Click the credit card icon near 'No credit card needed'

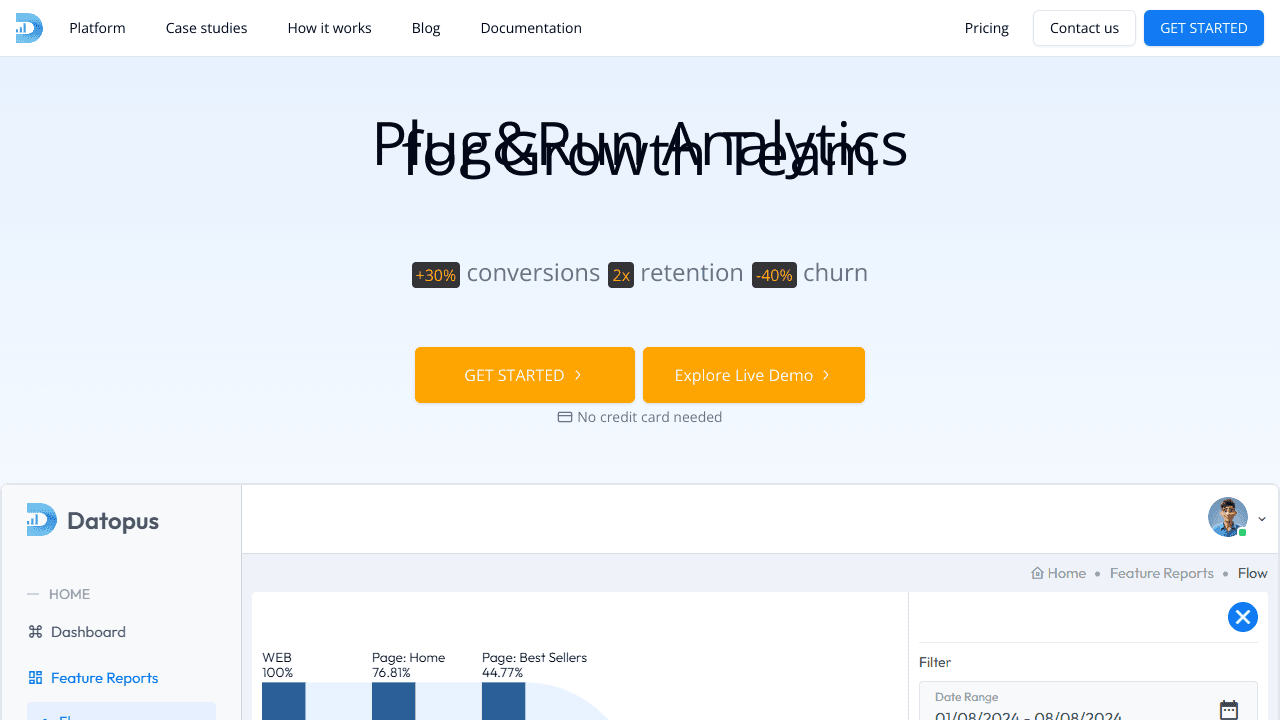click(x=564, y=417)
